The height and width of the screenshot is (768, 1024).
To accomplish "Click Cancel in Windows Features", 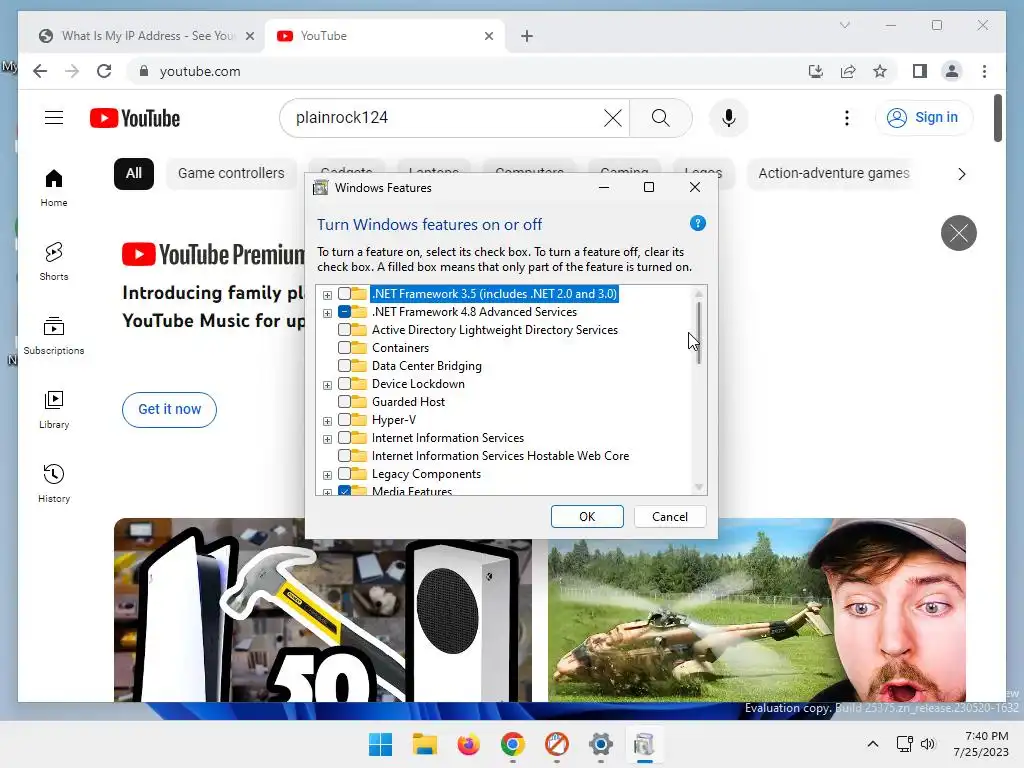I will click(669, 517).
